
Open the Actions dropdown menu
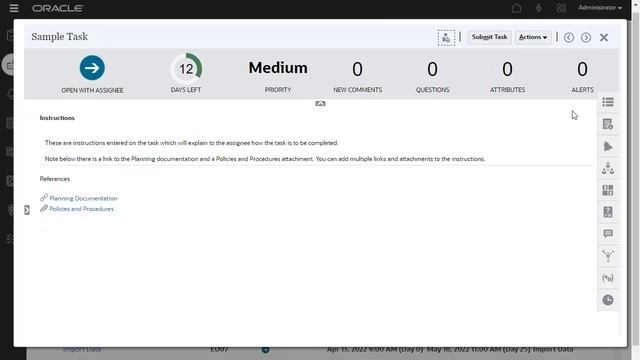[x=533, y=37]
